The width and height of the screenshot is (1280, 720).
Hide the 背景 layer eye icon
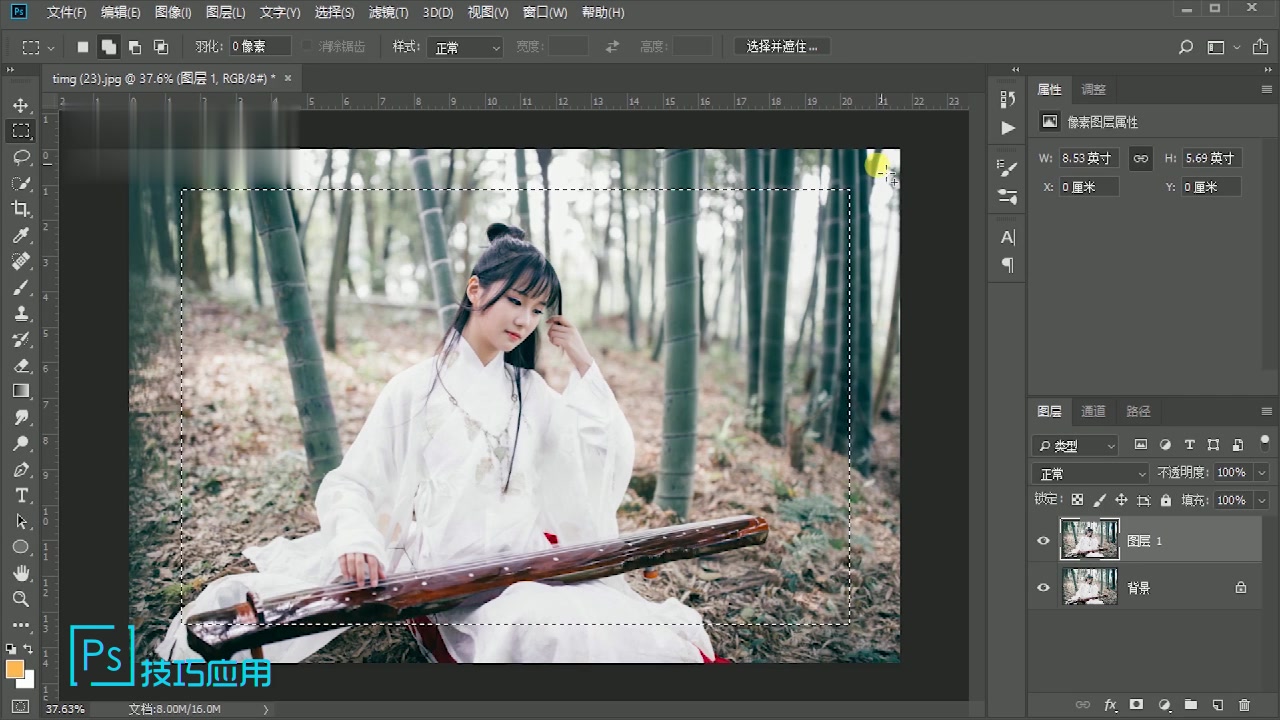click(x=1043, y=588)
